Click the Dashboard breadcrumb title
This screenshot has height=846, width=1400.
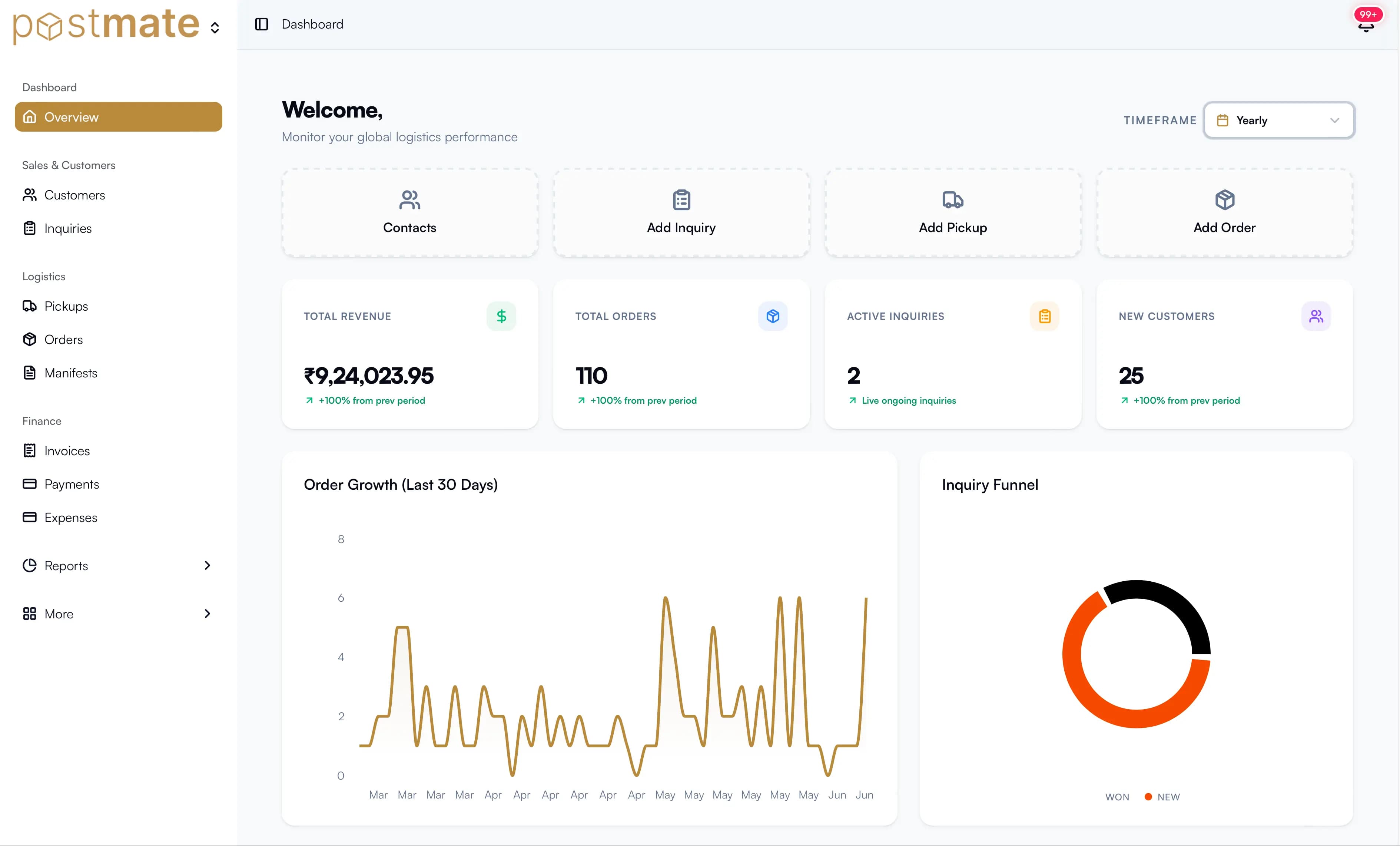pyautogui.click(x=312, y=24)
